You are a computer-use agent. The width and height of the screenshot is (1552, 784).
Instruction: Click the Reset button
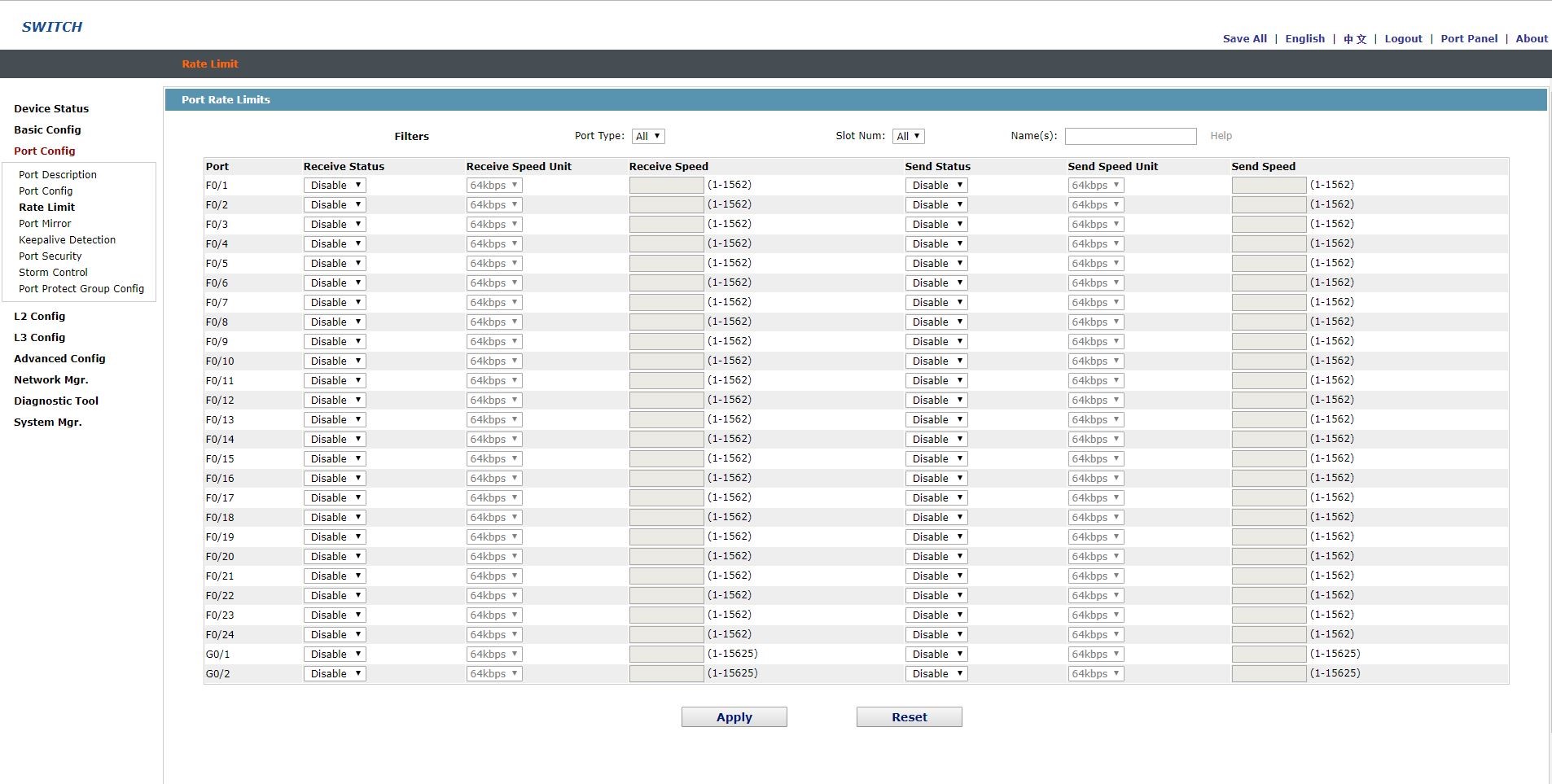click(x=909, y=717)
